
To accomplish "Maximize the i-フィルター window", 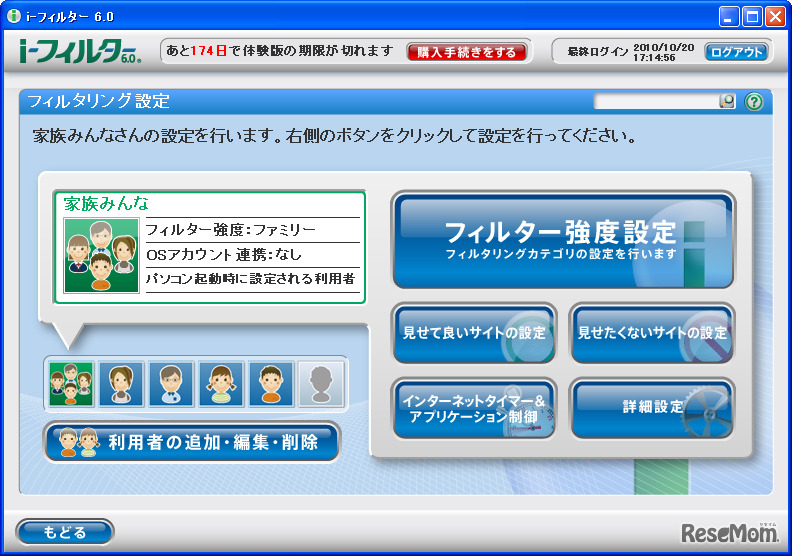I will click(x=752, y=17).
